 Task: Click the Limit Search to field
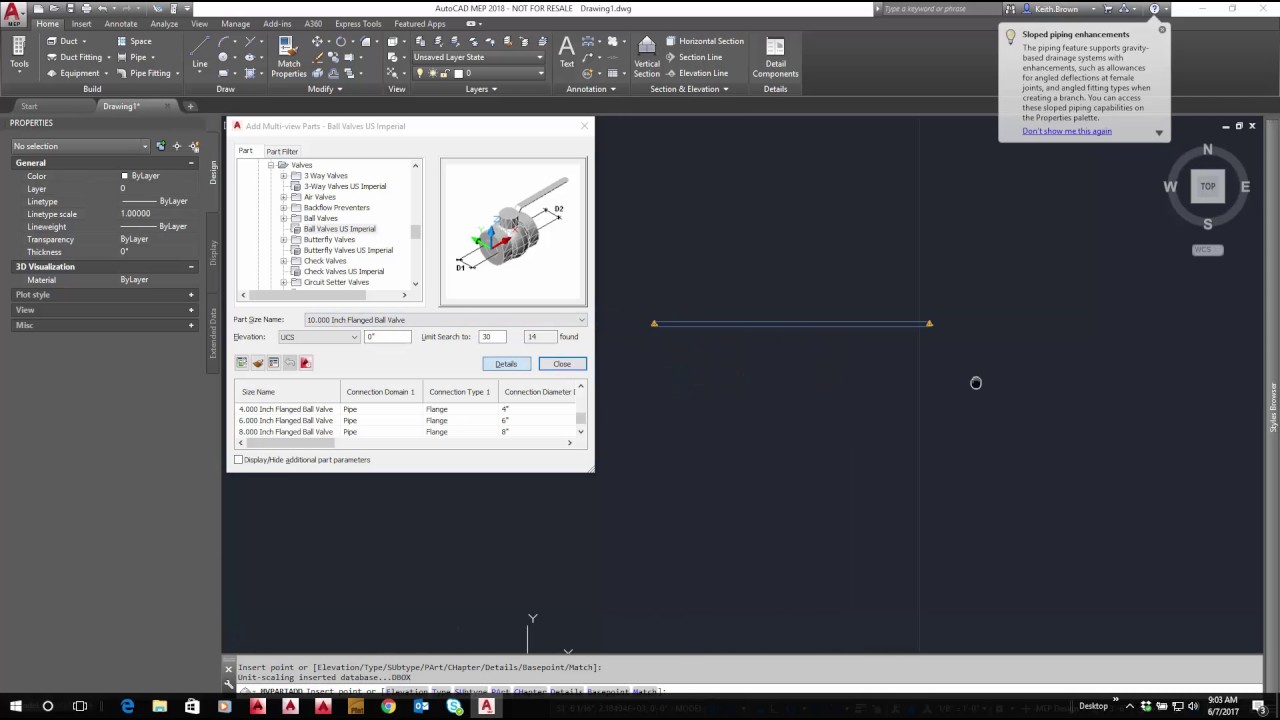[x=492, y=337]
